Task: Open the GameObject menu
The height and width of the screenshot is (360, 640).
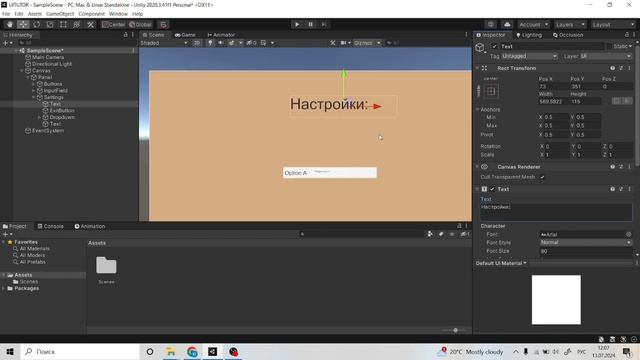Action: click(60, 14)
